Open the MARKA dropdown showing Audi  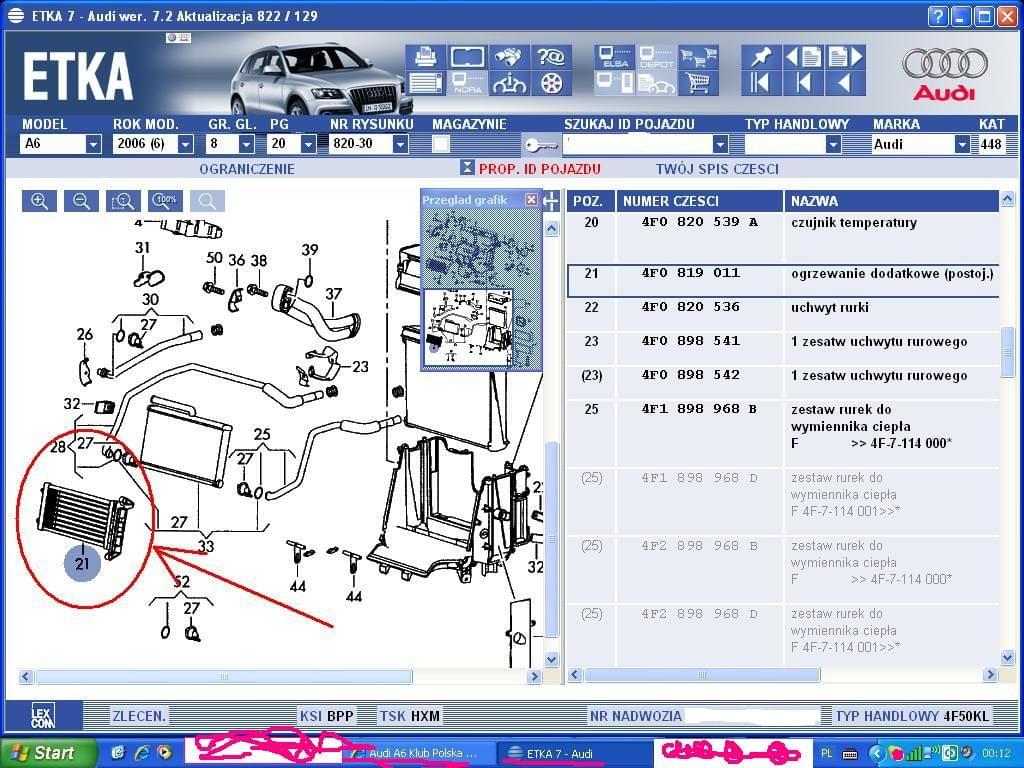[x=962, y=144]
